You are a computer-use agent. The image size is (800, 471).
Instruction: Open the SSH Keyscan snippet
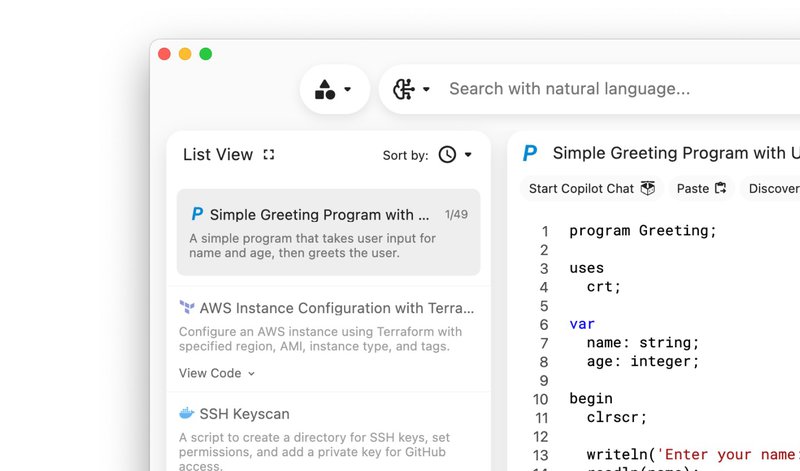(244, 414)
